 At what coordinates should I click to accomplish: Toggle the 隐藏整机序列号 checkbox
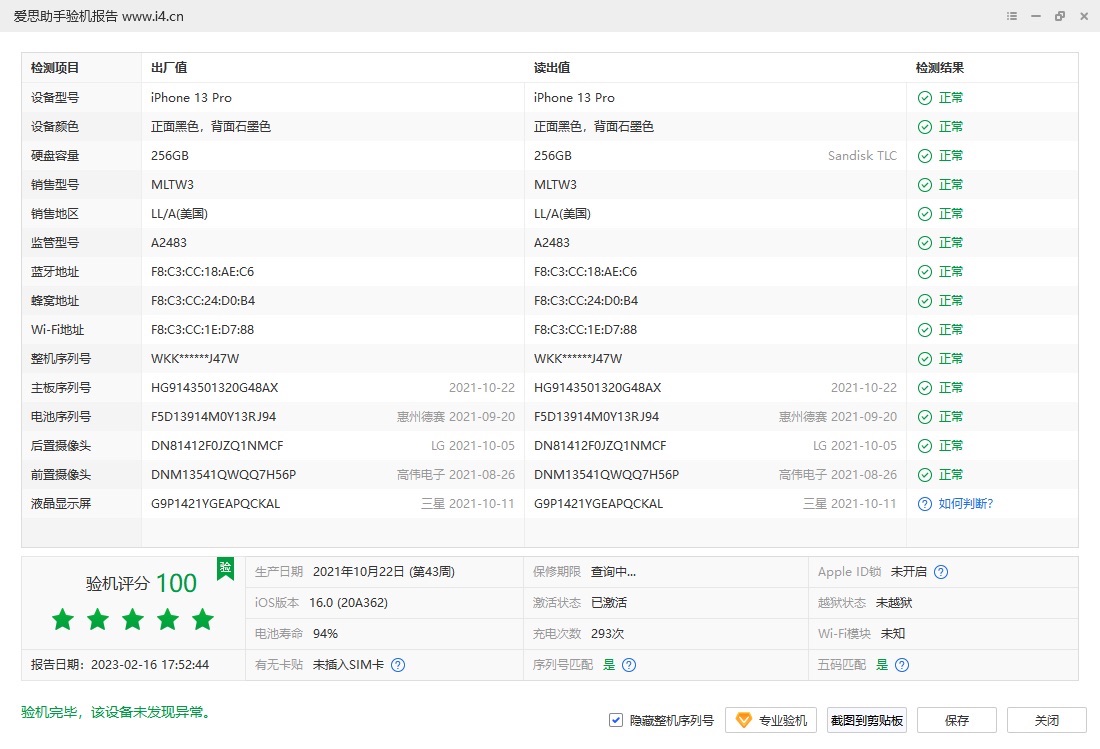point(616,720)
